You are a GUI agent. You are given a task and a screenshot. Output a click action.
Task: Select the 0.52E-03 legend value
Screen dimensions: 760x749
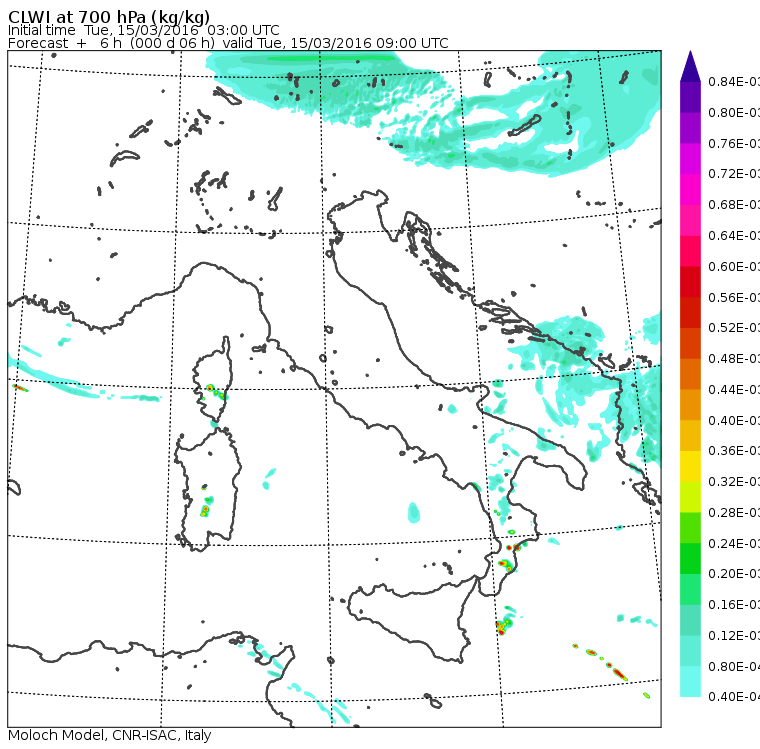click(734, 328)
